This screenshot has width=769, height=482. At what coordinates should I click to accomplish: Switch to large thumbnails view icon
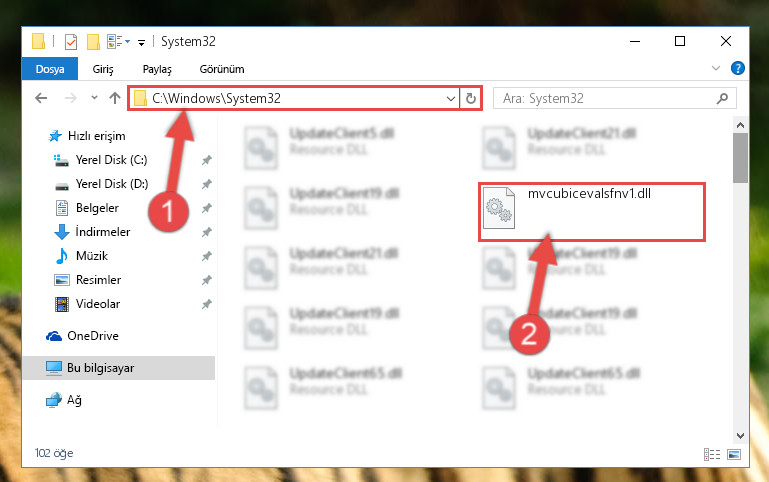click(734, 455)
